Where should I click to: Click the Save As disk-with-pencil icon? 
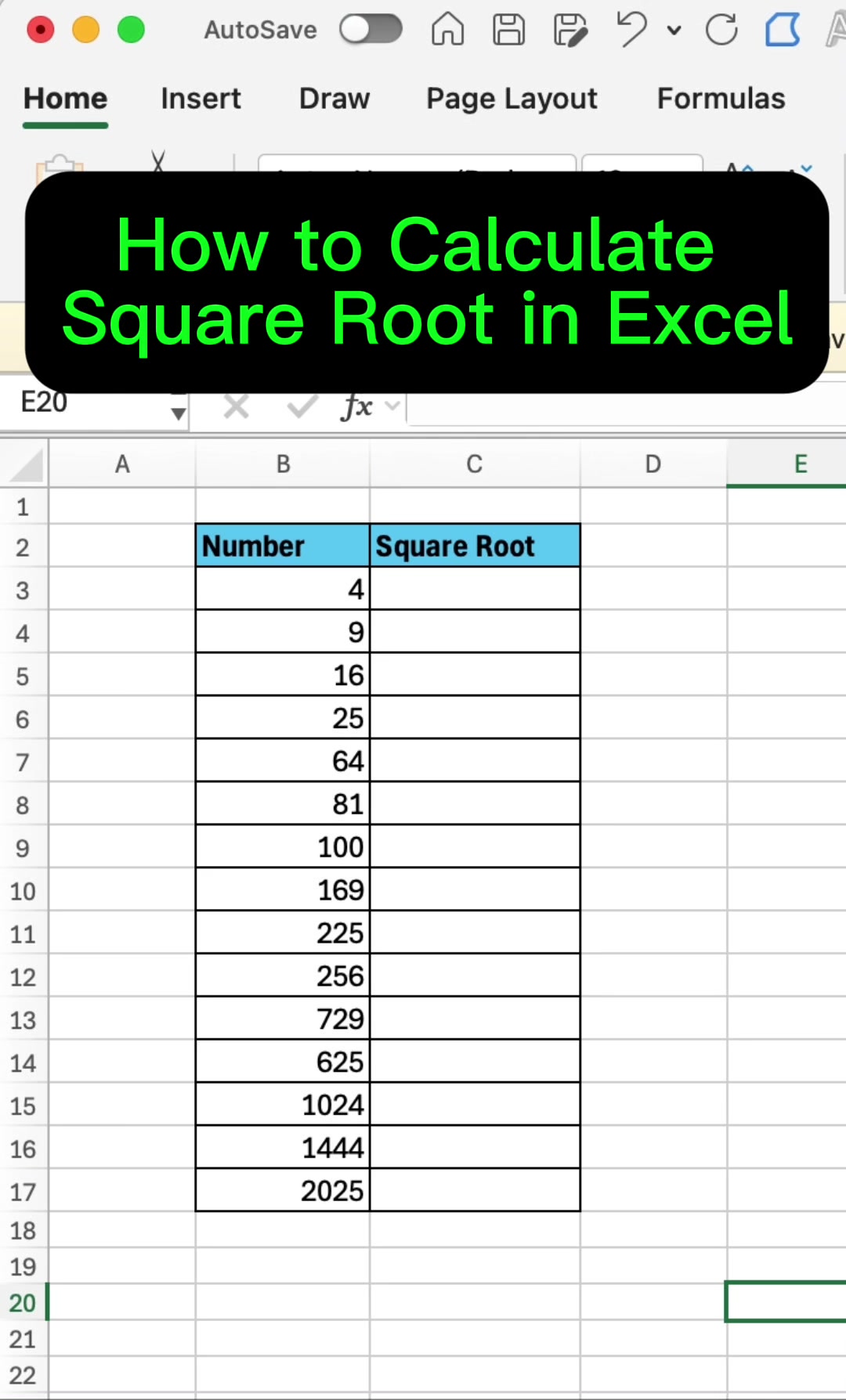tap(570, 30)
